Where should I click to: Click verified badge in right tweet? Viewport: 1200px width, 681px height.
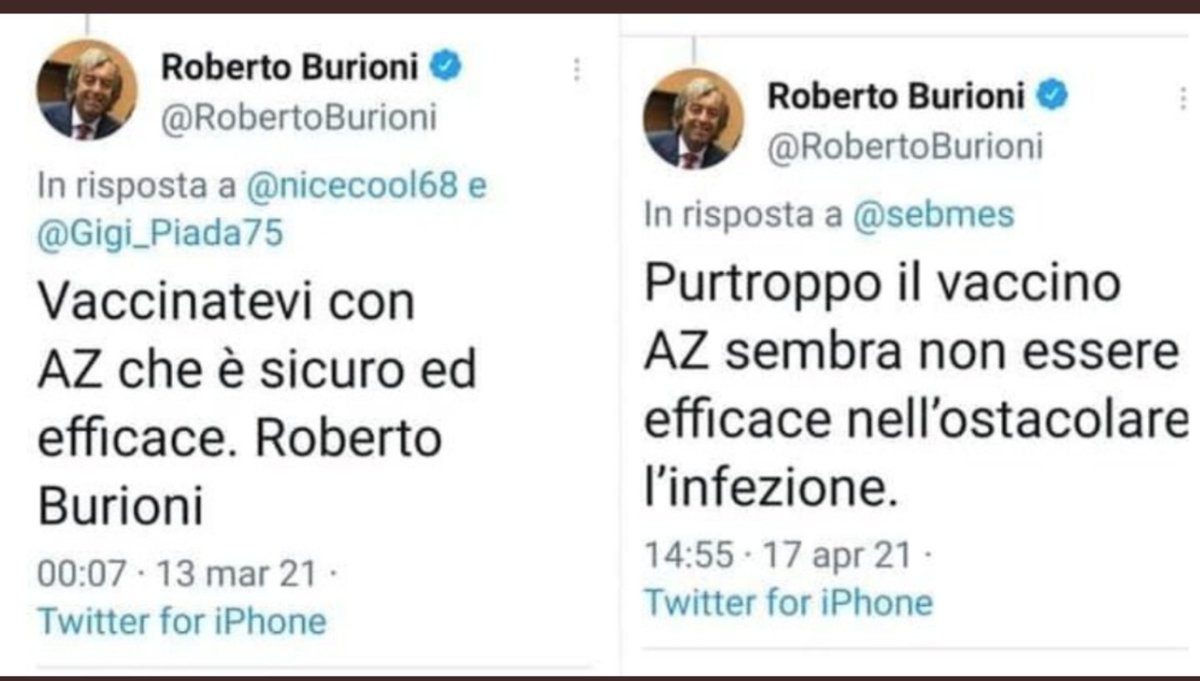pos(1053,96)
